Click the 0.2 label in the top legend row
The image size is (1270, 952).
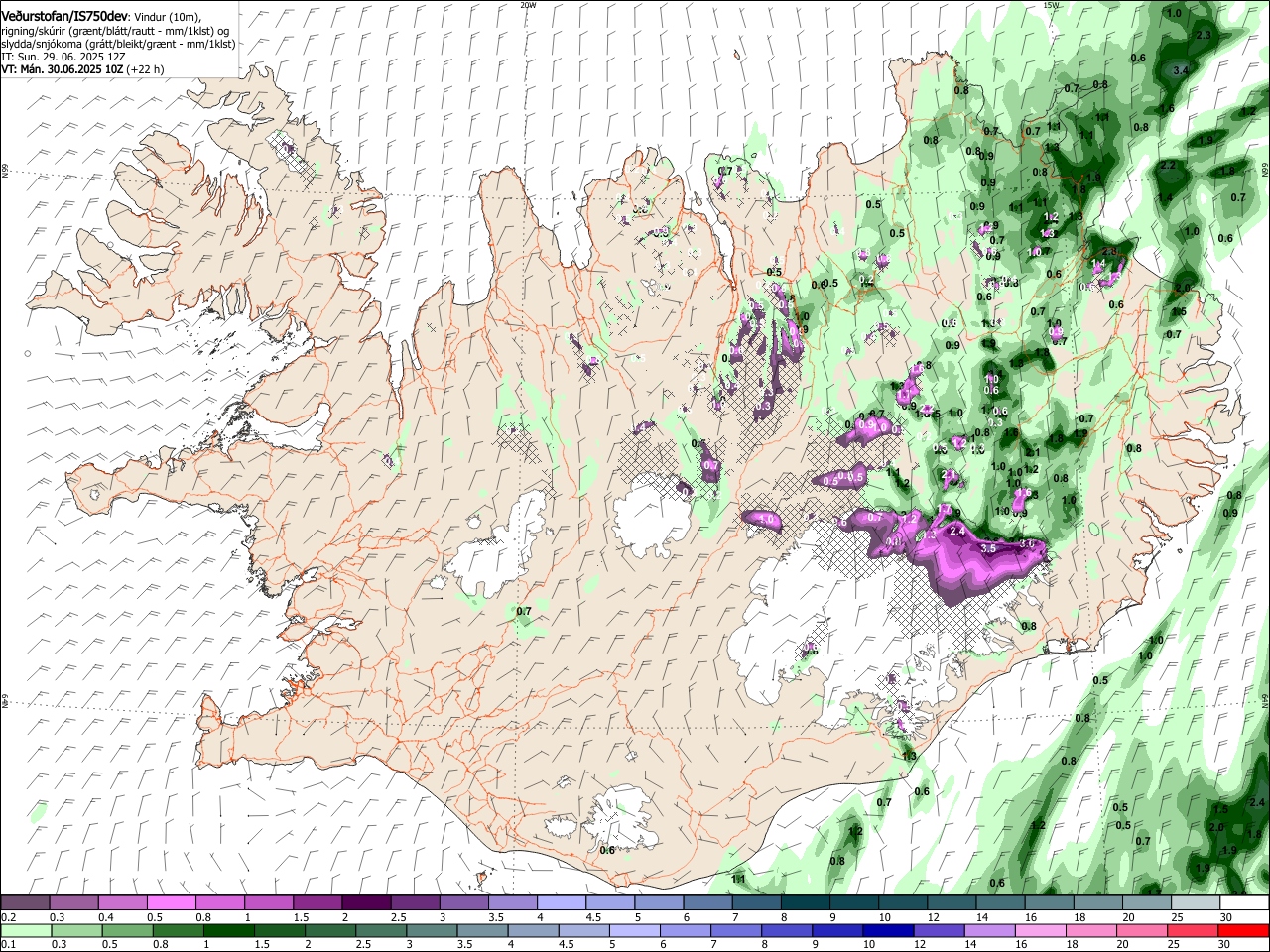(x=7, y=917)
